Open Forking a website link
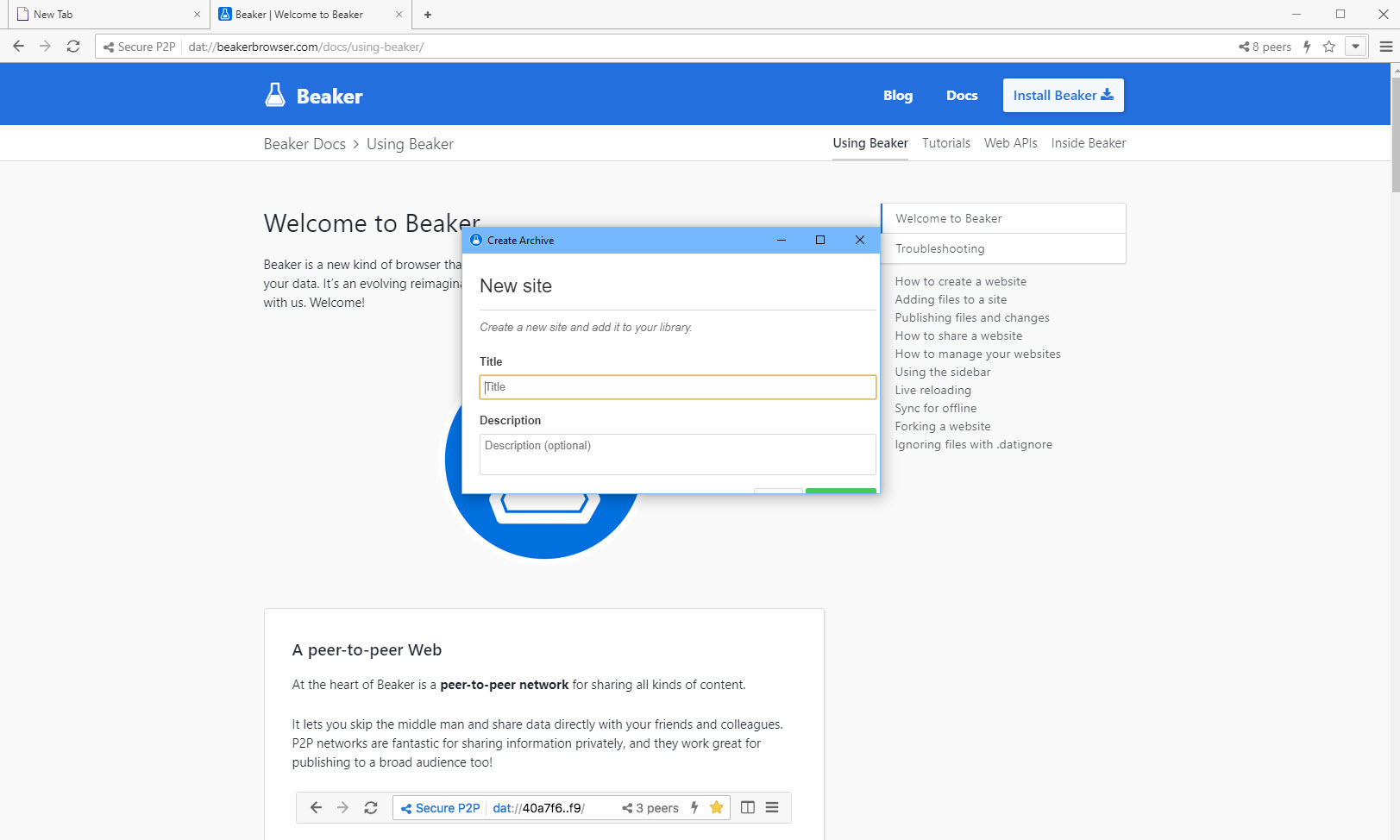 click(943, 426)
